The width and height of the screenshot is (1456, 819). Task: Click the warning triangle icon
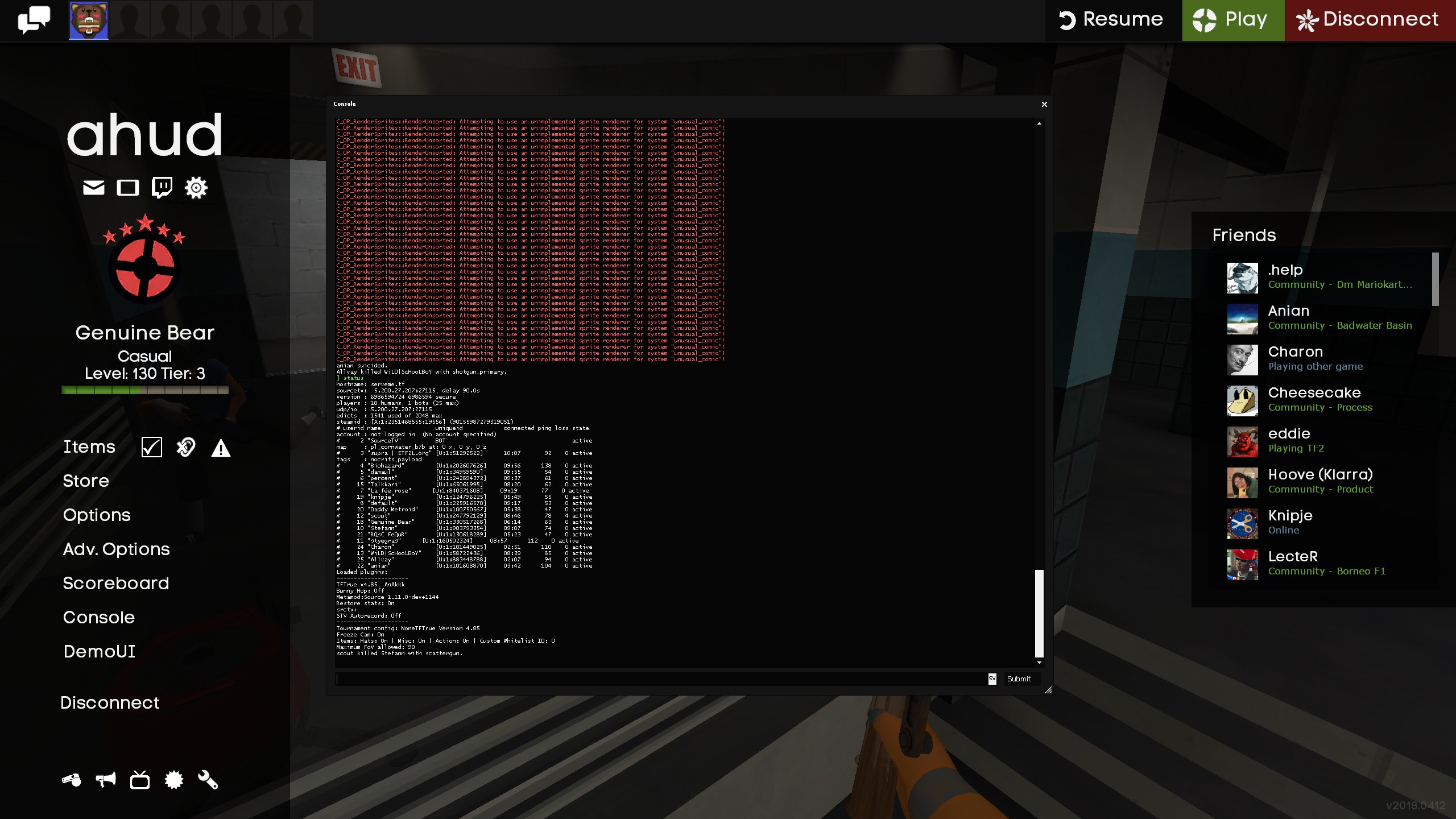click(221, 449)
